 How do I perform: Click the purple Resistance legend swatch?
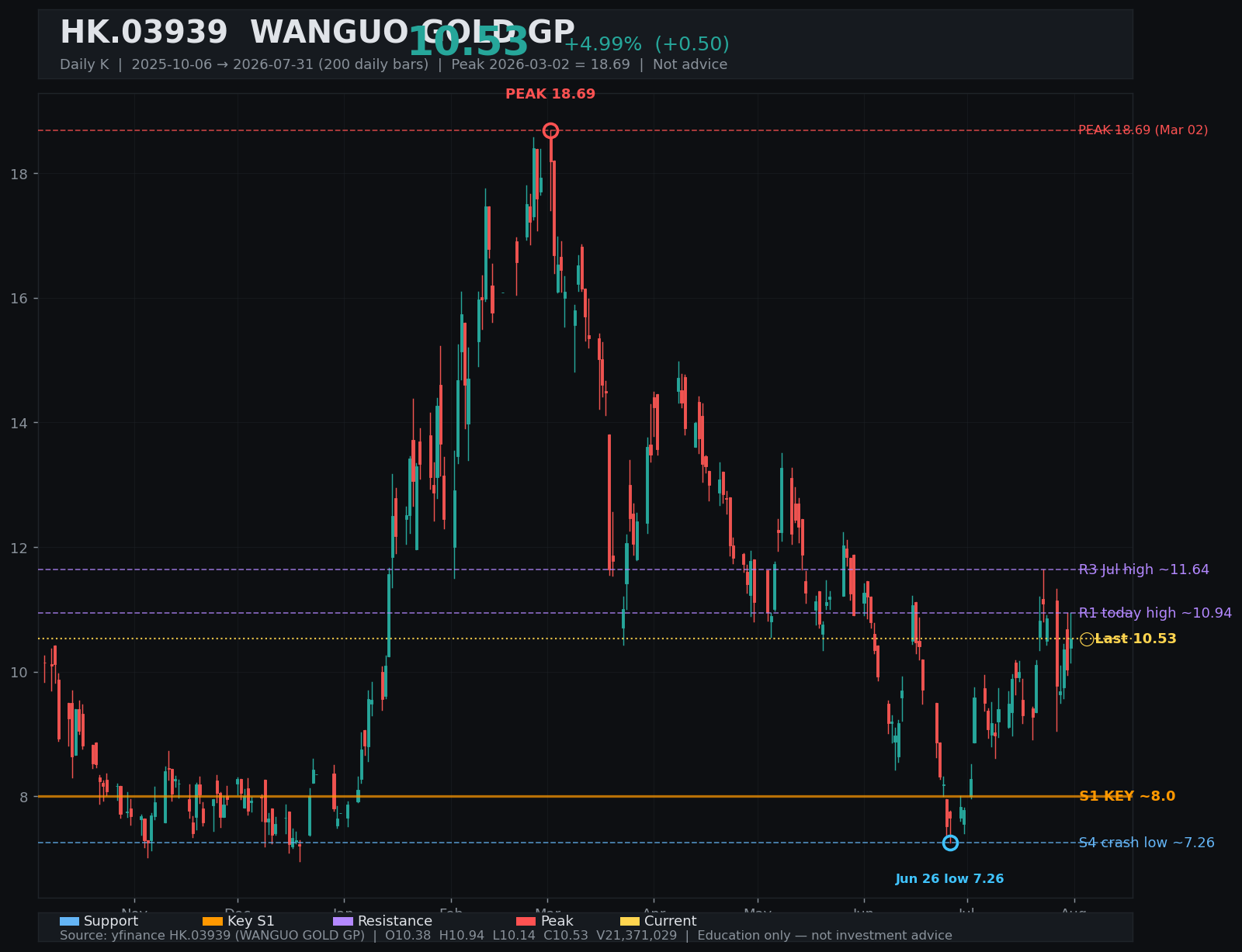(343, 921)
